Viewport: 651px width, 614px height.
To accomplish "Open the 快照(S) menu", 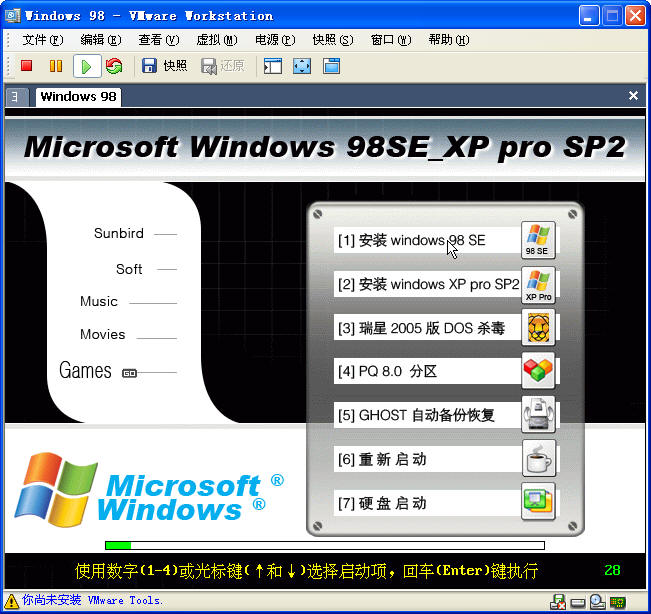I will coord(333,40).
